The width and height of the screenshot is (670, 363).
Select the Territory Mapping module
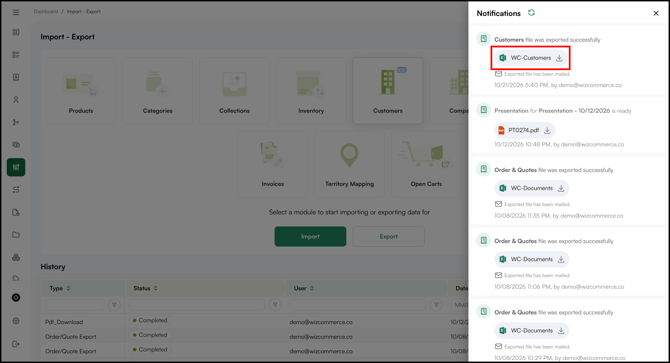click(349, 164)
